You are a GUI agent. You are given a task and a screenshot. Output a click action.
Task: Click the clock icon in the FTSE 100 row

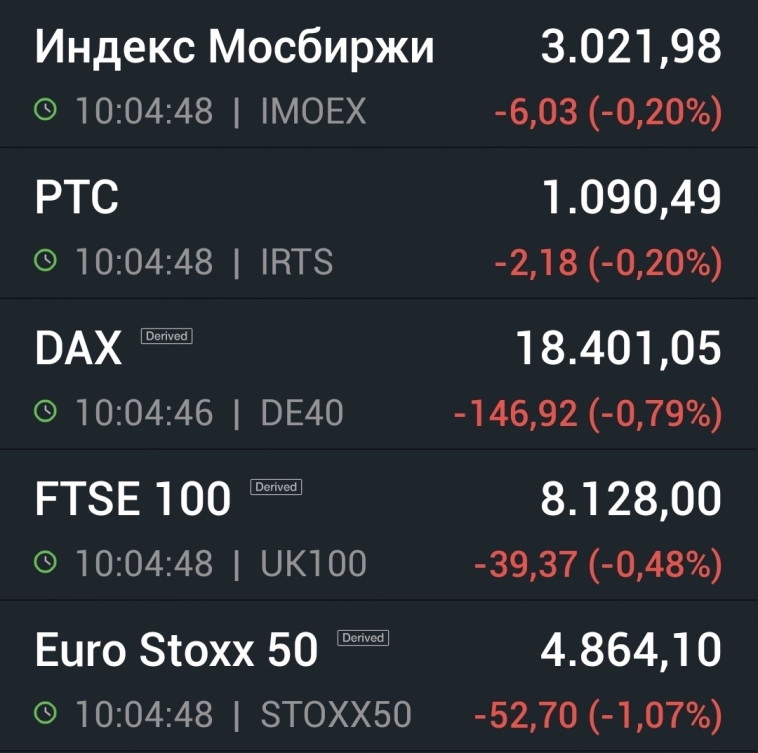point(45,563)
